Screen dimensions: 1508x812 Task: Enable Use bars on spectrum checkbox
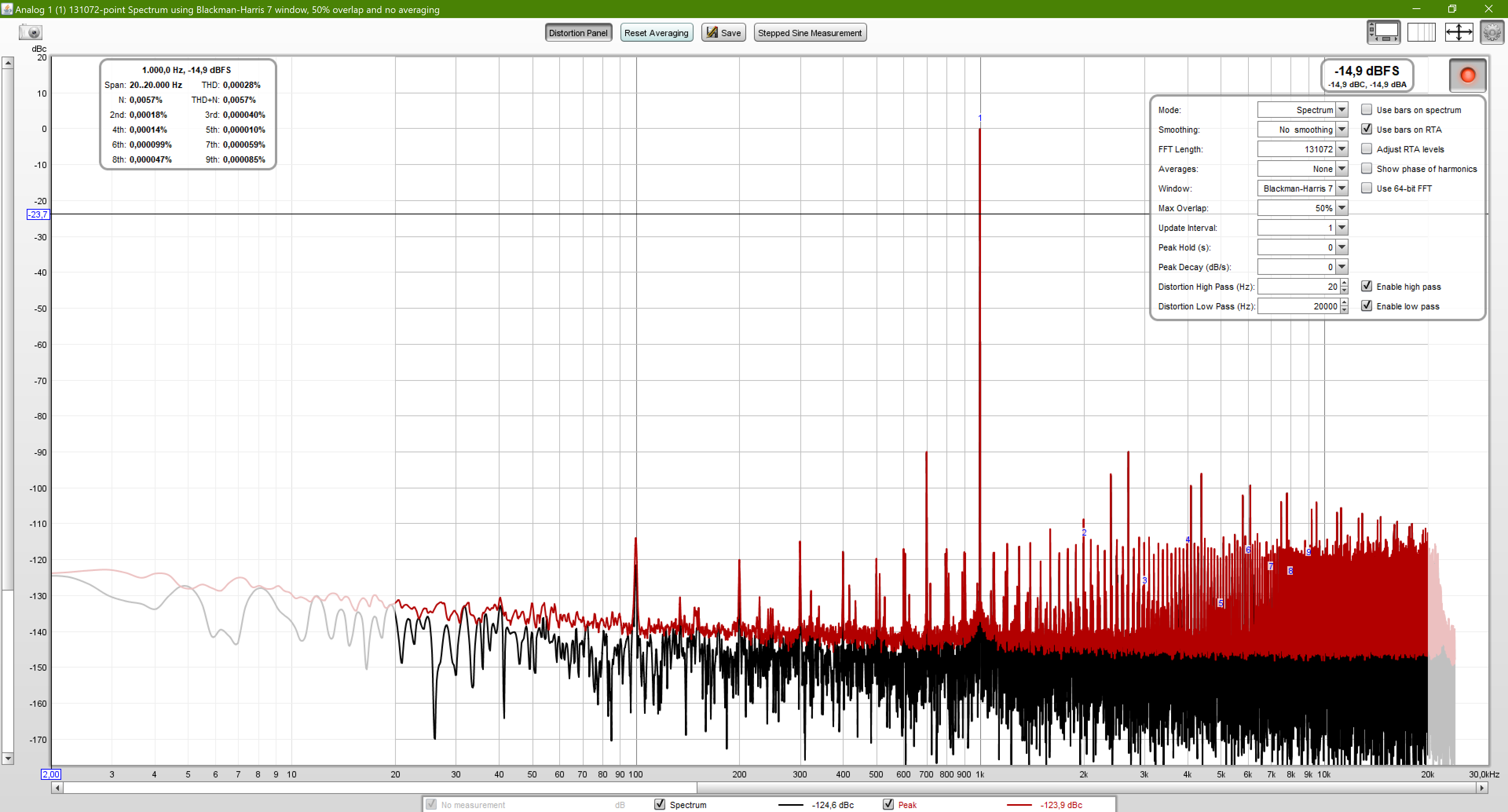[1366, 110]
